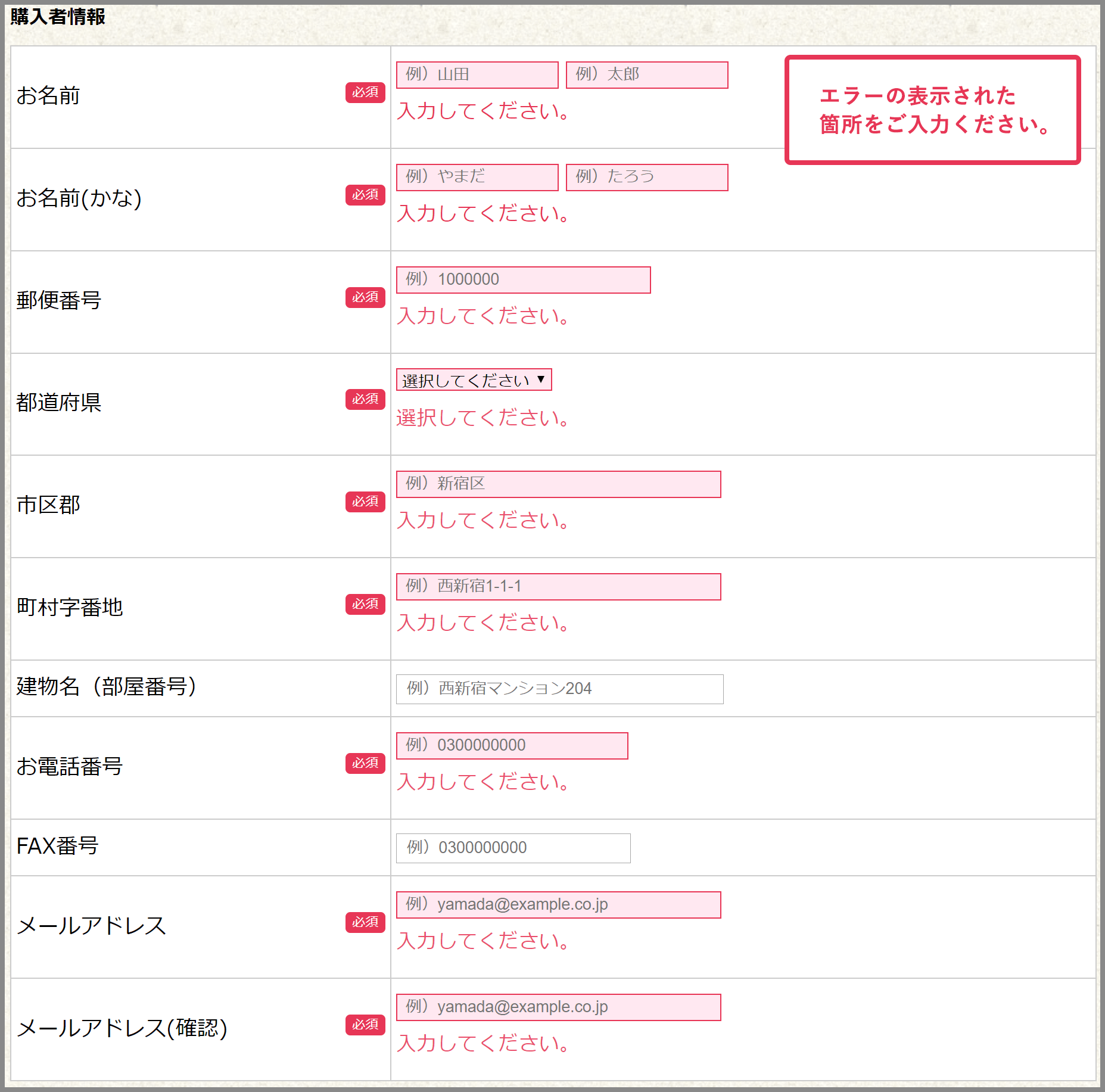
Task: Click the 必須 badge beside 郵便番号
Action: pos(365,298)
